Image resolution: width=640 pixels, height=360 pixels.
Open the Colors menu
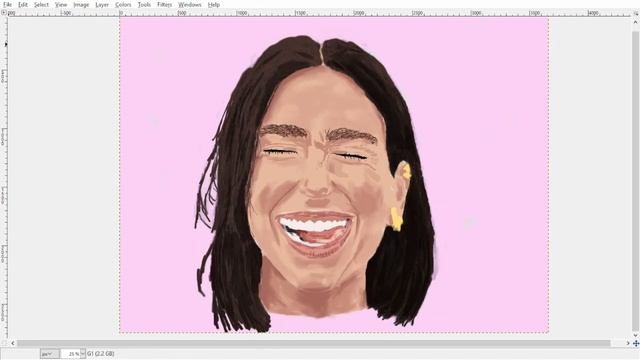[123, 4]
